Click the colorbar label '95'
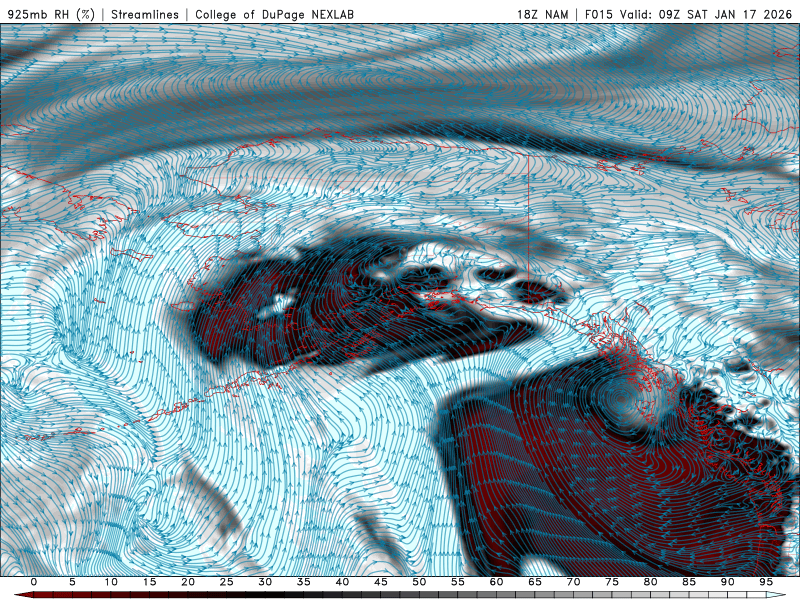This screenshot has width=800, height=600. (x=766, y=582)
